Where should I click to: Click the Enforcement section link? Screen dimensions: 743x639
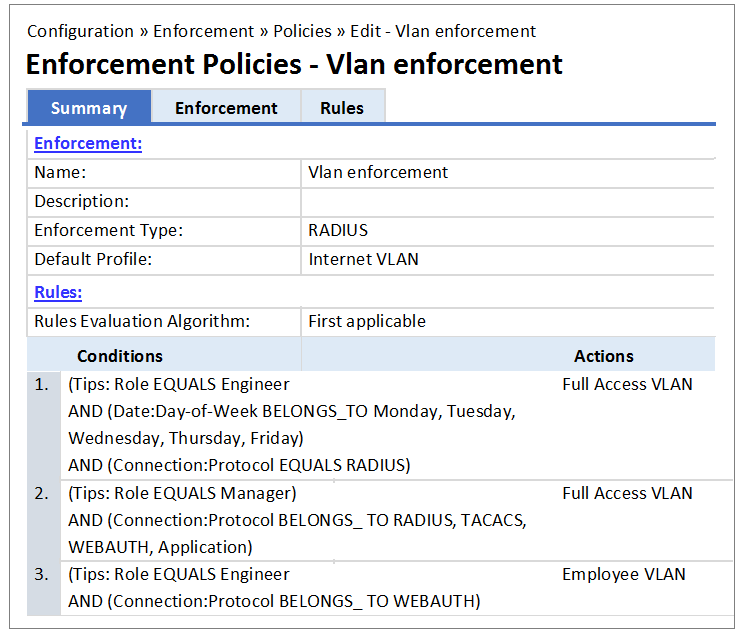point(88,143)
